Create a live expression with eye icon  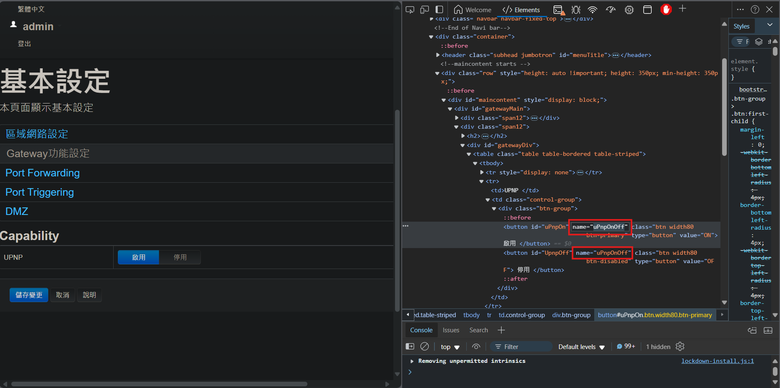476,347
